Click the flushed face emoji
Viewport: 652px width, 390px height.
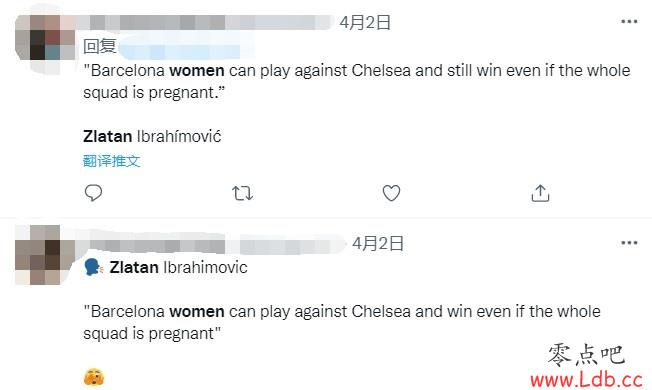(x=94, y=377)
